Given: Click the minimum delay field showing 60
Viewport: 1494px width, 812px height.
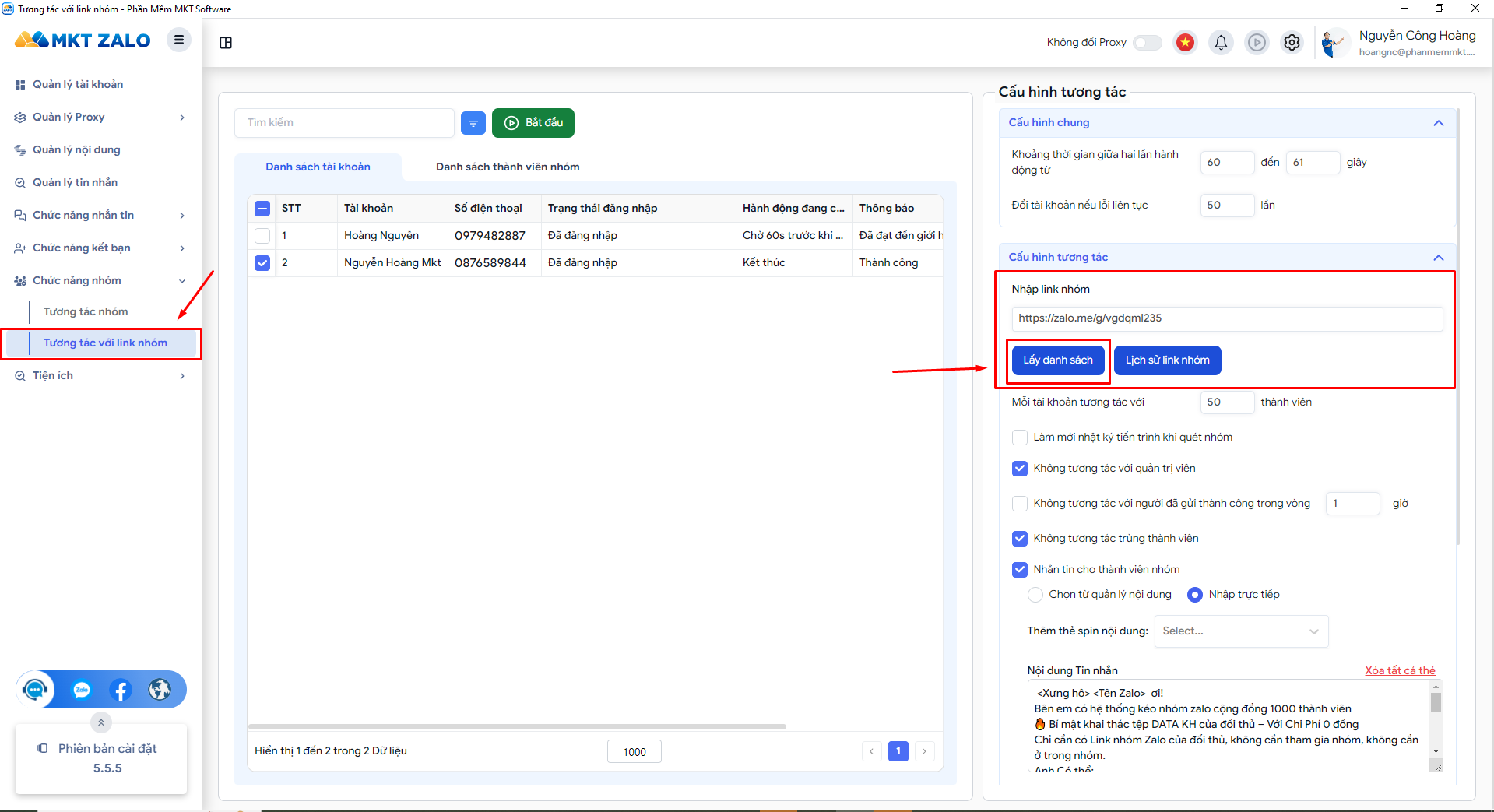Looking at the screenshot, I should pyautogui.click(x=1227, y=163).
